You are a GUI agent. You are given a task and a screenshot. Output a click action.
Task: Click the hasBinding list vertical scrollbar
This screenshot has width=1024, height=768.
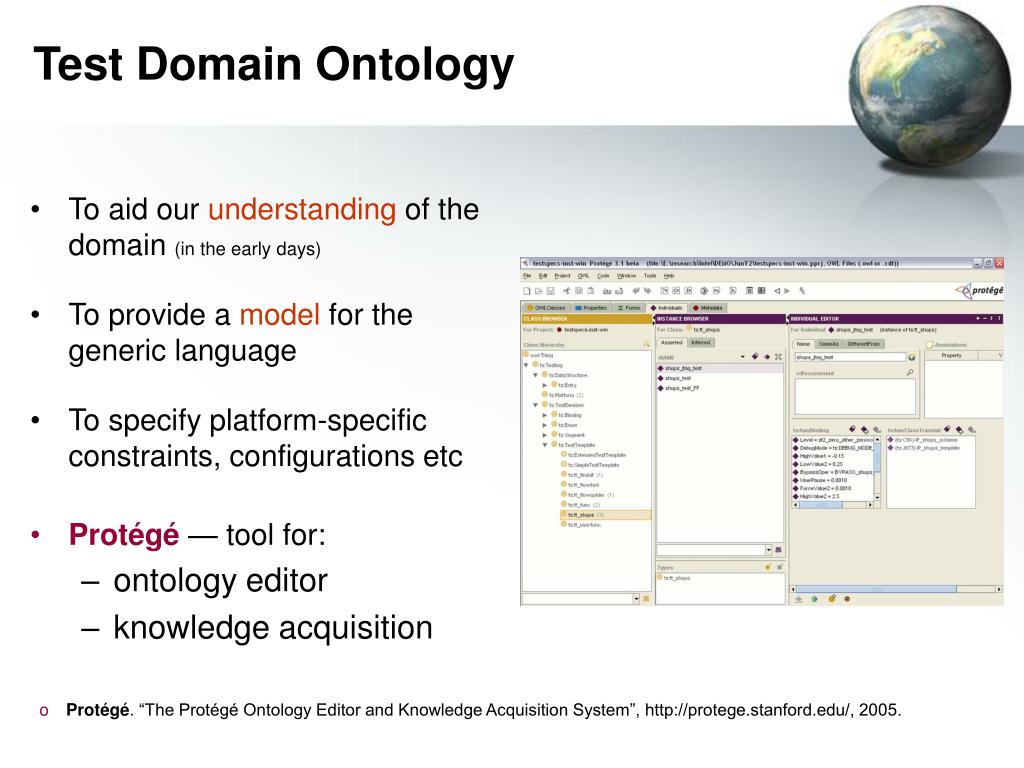[x=877, y=468]
